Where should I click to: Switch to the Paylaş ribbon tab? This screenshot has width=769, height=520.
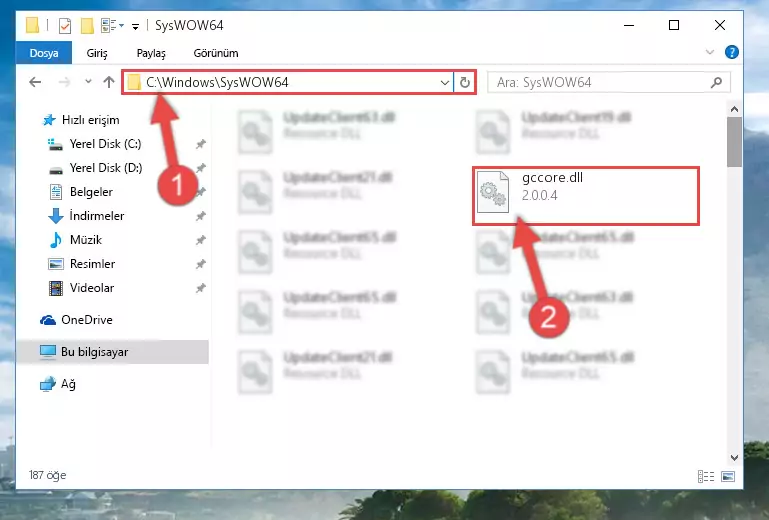coord(151,53)
